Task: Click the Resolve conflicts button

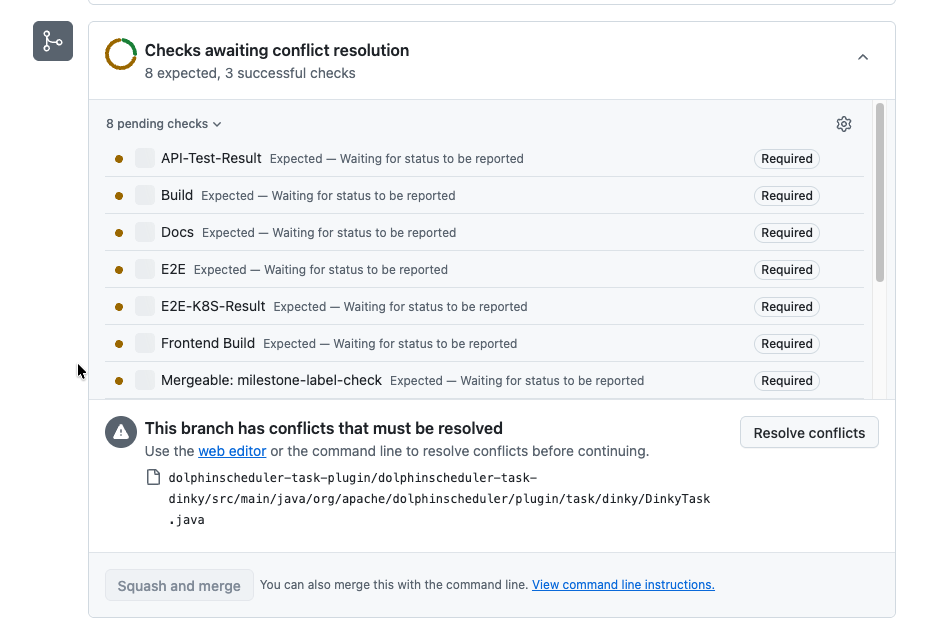Action: pyautogui.click(x=809, y=433)
